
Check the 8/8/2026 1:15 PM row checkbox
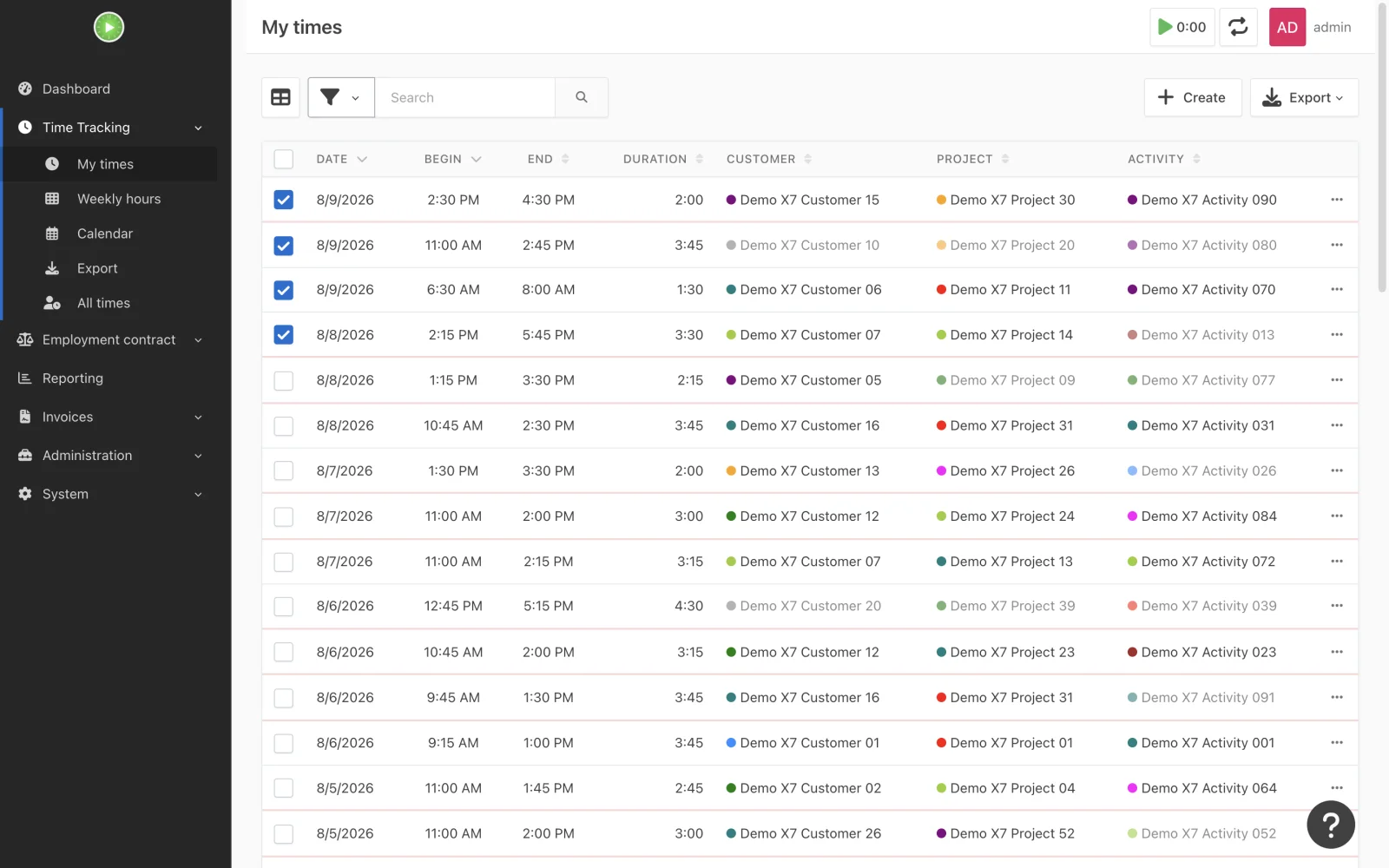click(283, 380)
